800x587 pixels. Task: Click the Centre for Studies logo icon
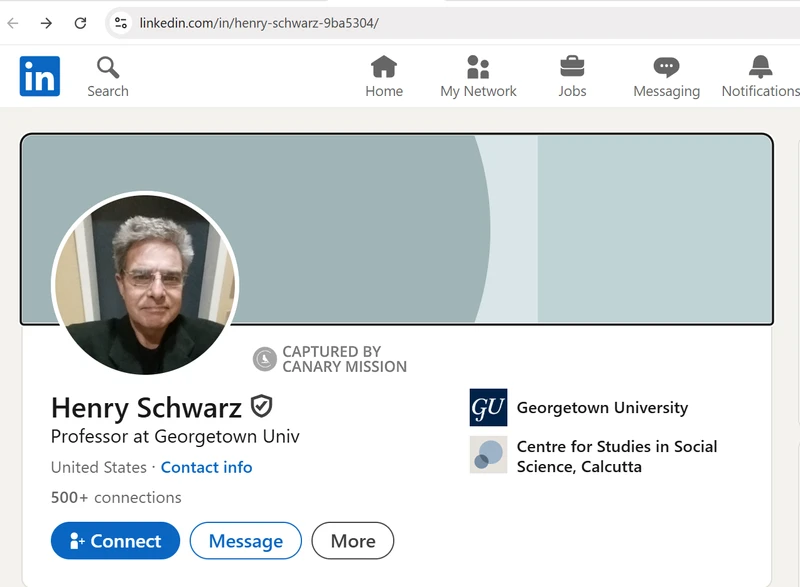(x=488, y=454)
